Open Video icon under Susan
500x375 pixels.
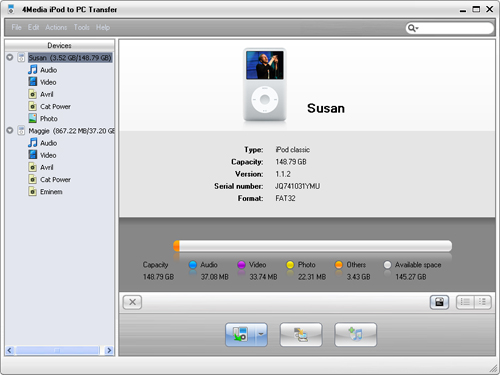click(x=33, y=82)
